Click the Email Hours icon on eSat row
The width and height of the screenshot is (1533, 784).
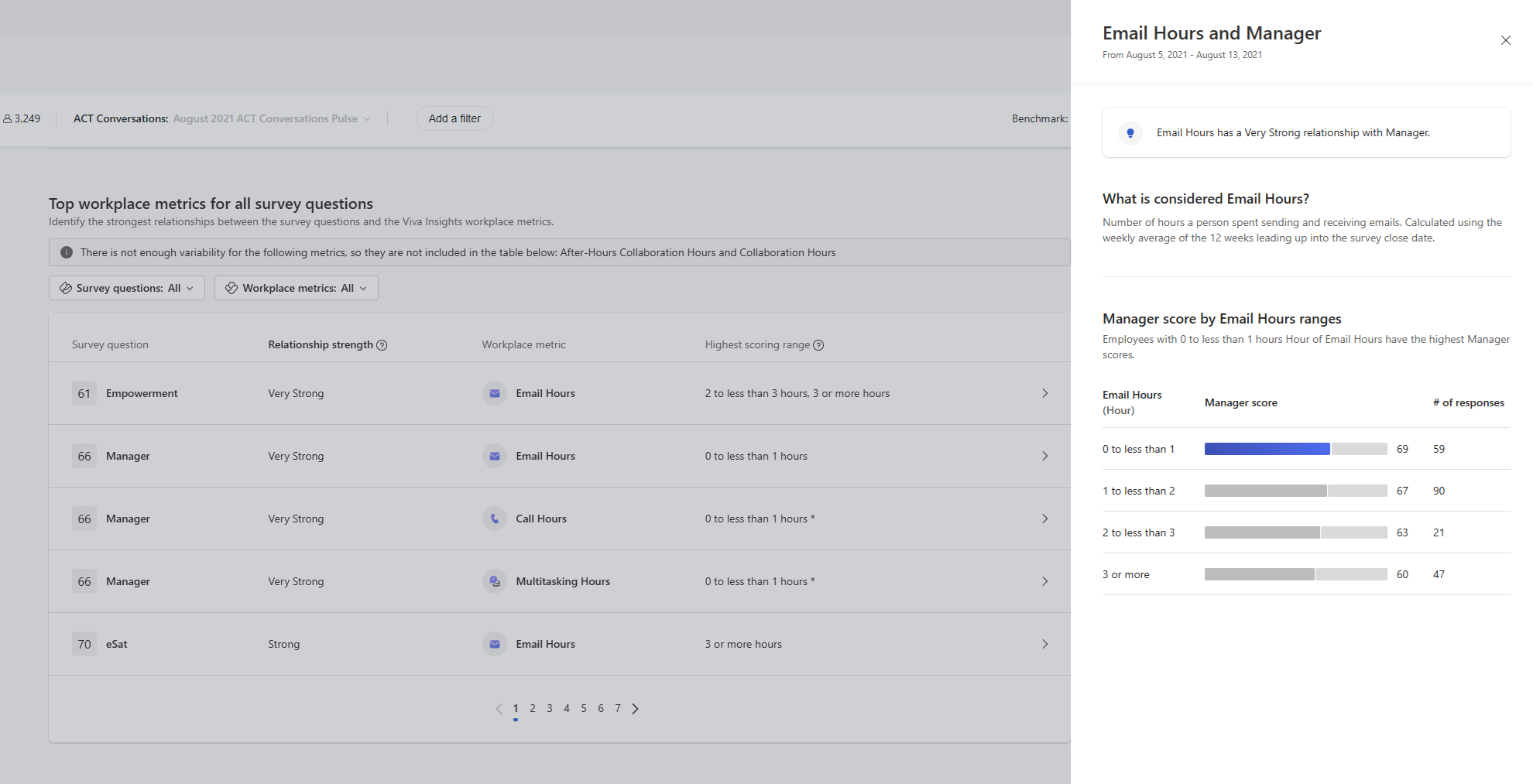click(x=494, y=643)
